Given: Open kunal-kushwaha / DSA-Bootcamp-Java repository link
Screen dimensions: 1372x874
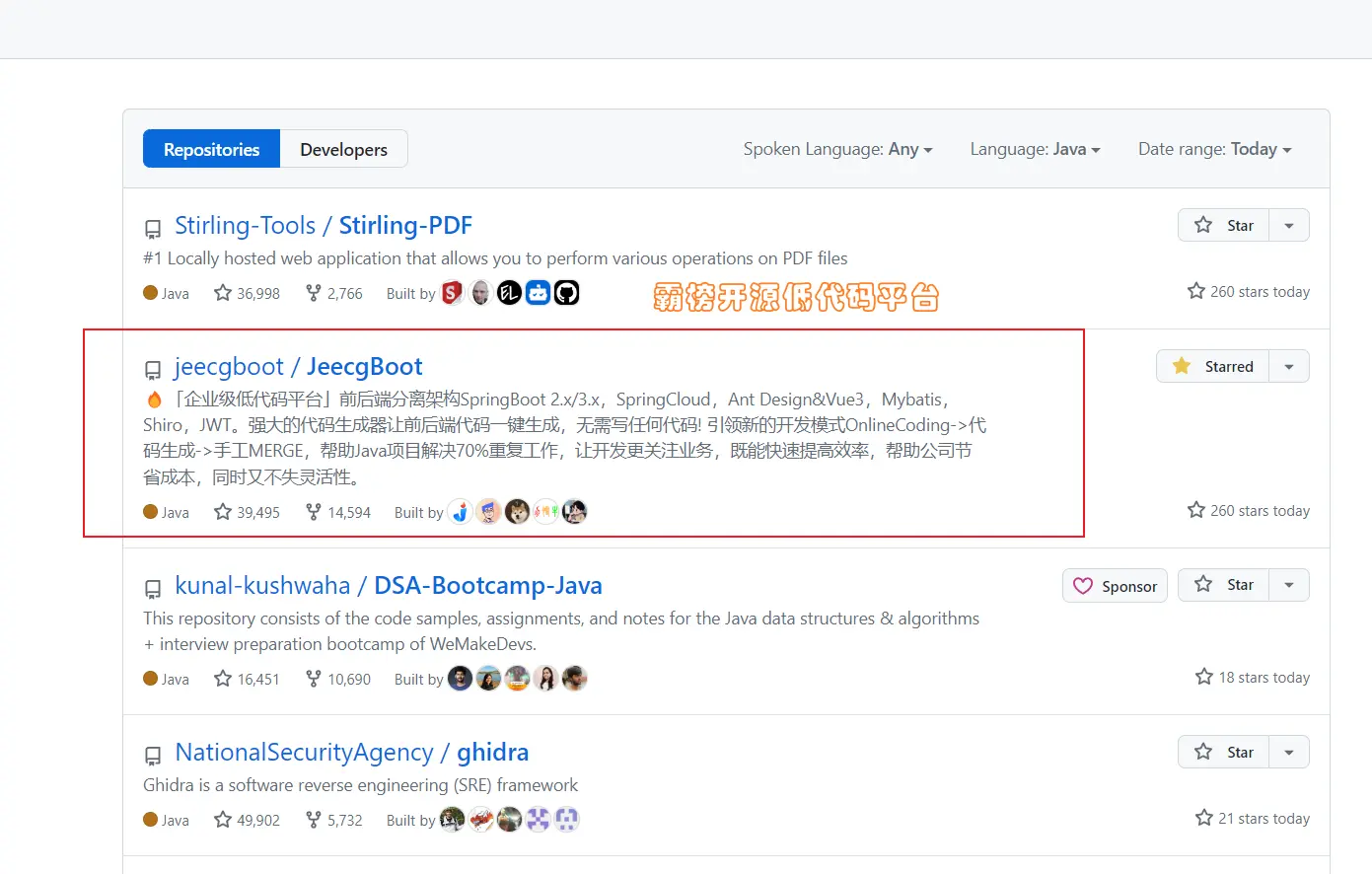Looking at the screenshot, I should point(389,585).
